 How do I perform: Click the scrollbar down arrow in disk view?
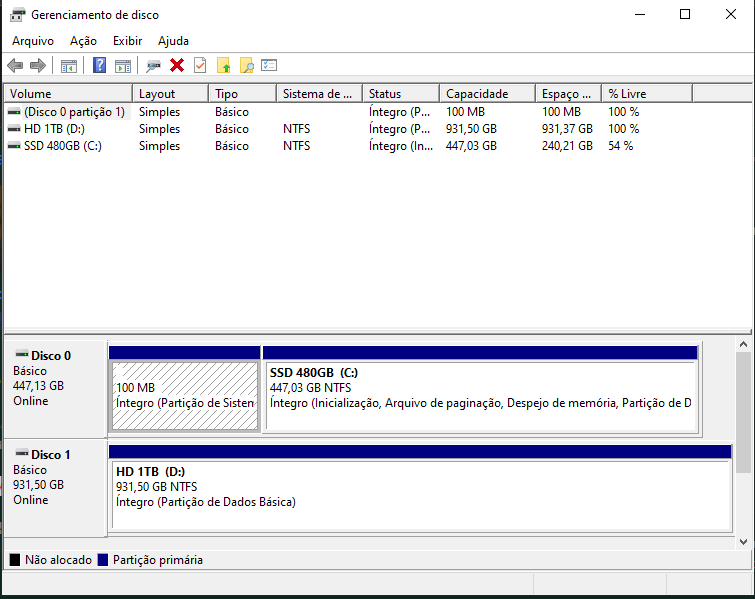click(x=743, y=542)
